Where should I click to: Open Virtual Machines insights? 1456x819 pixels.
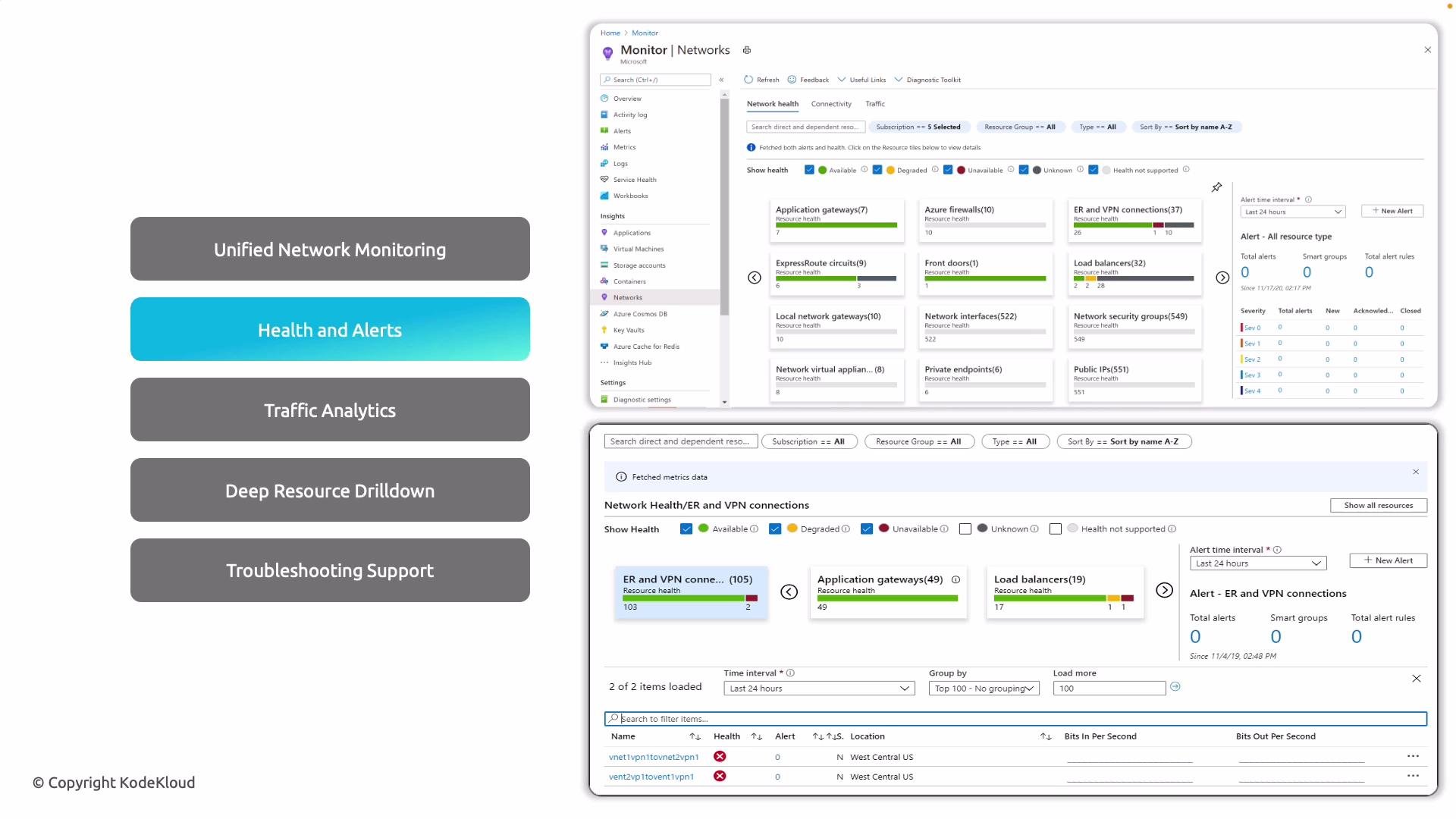[x=638, y=249]
